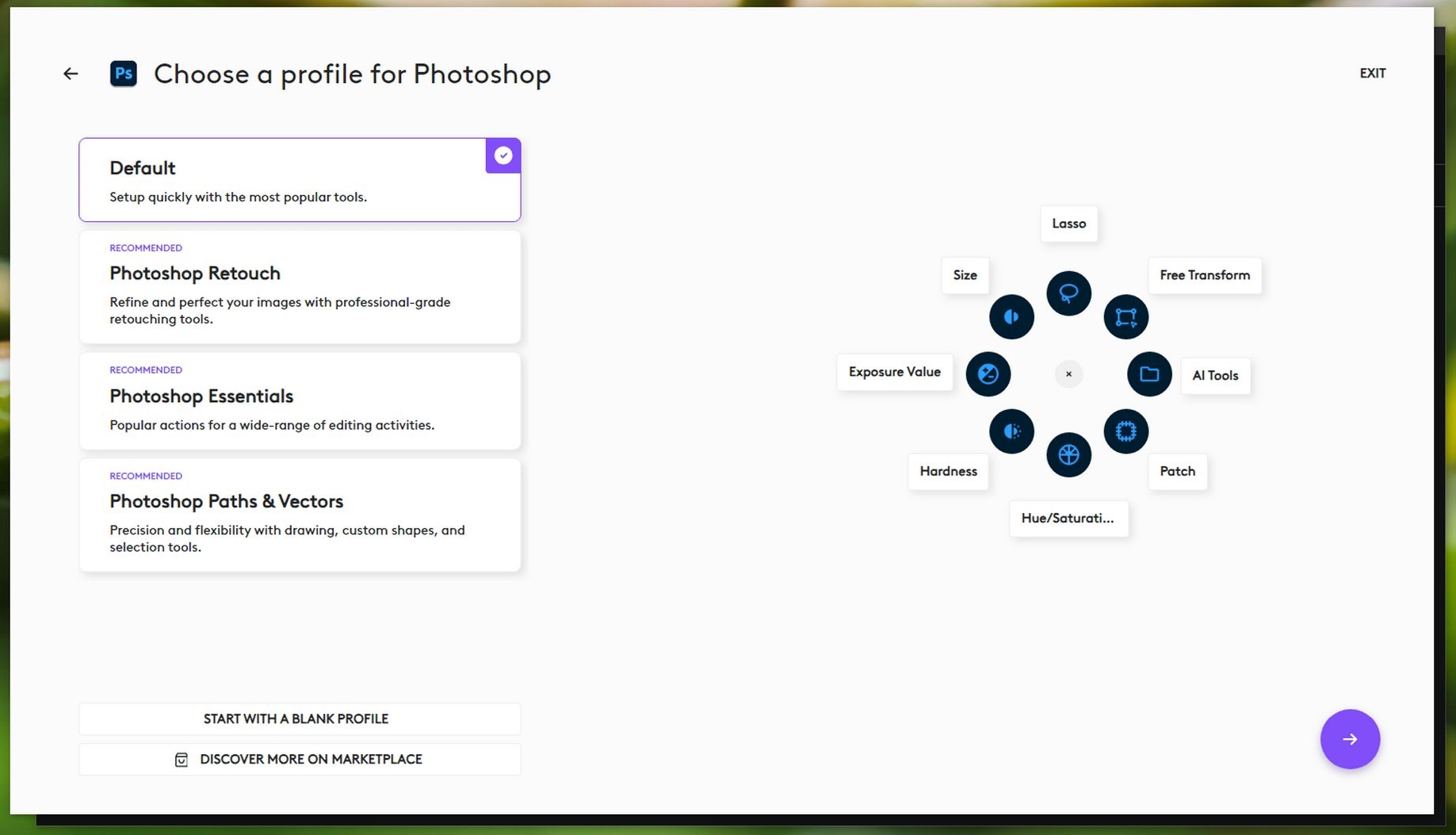Toggle the Default profile checkmark
Viewport: 1456px width, 835px height.
503,155
